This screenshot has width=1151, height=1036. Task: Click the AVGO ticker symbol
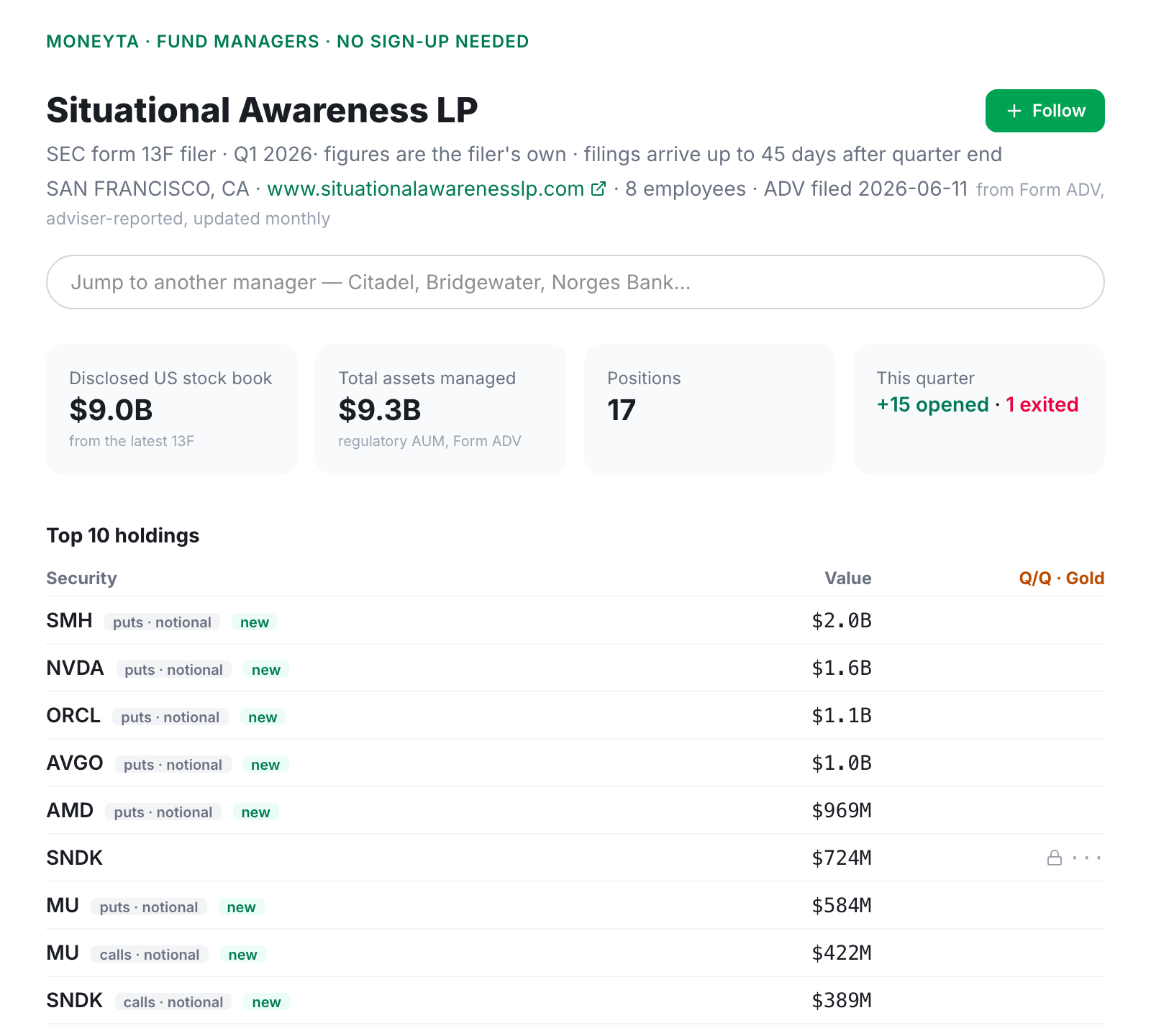(x=75, y=763)
